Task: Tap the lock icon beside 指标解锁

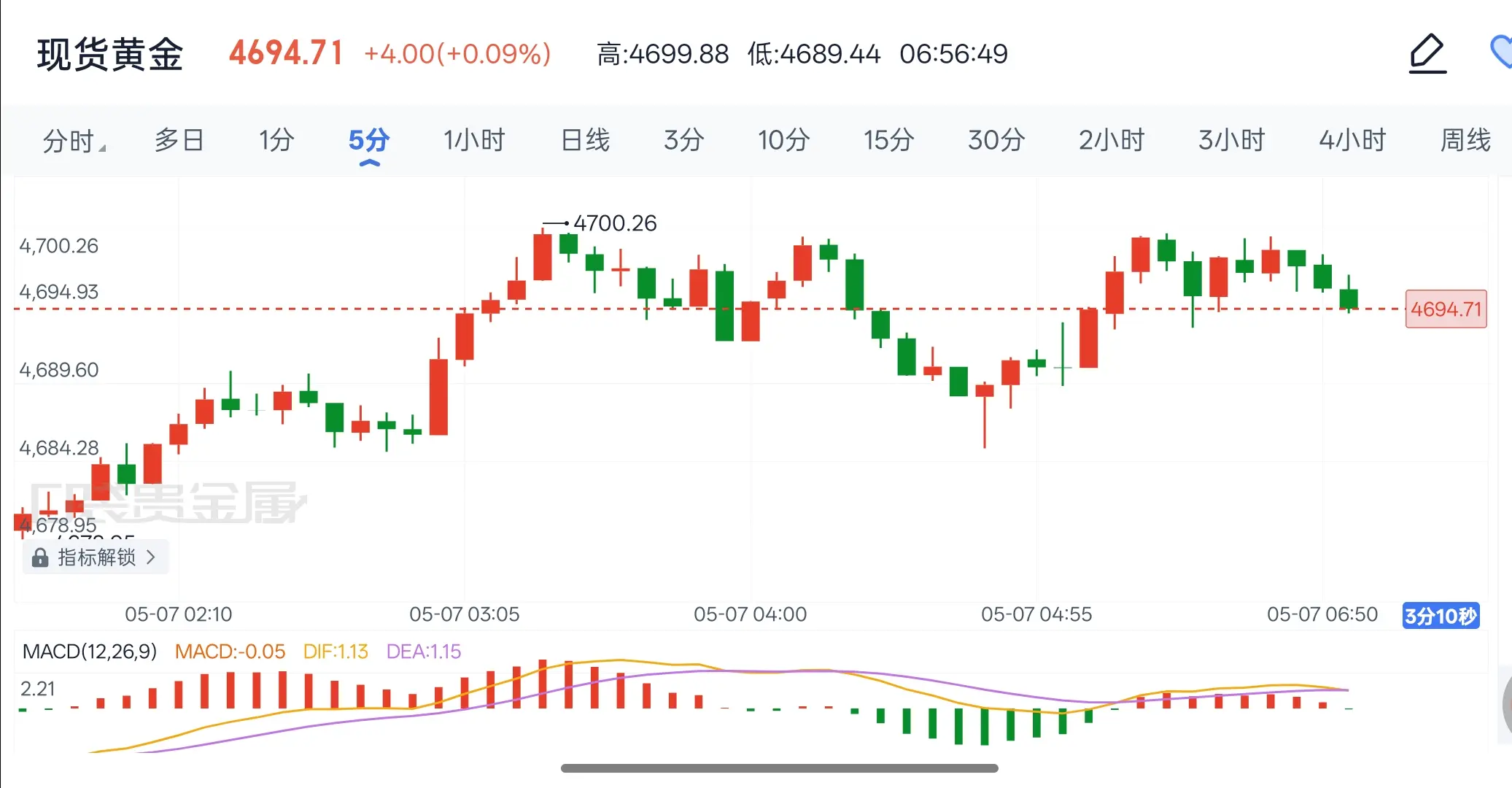Action: (40, 557)
